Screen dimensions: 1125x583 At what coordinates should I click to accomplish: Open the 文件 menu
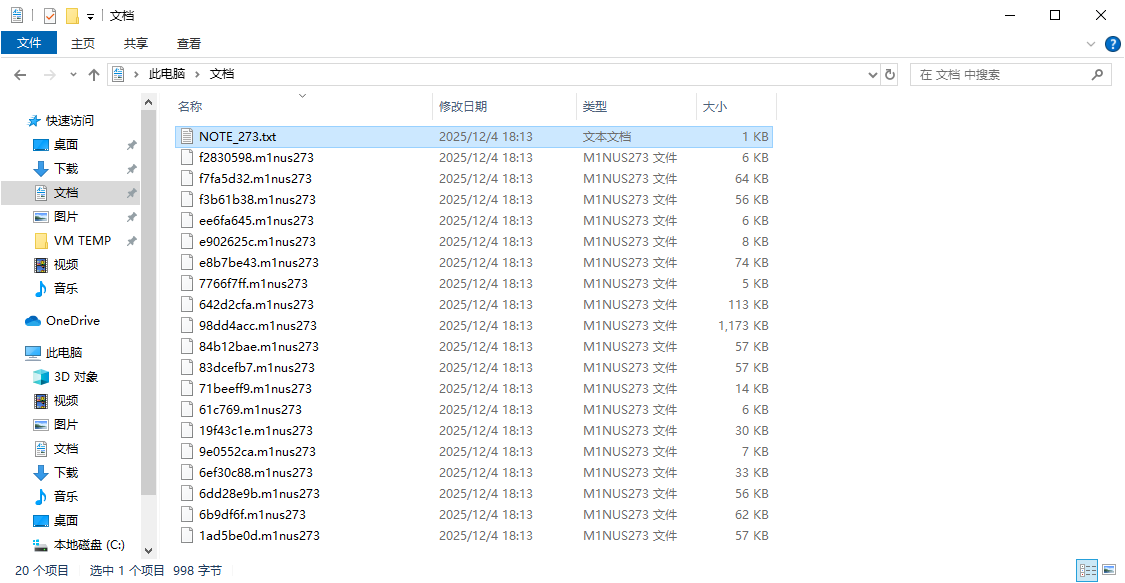pos(29,43)
